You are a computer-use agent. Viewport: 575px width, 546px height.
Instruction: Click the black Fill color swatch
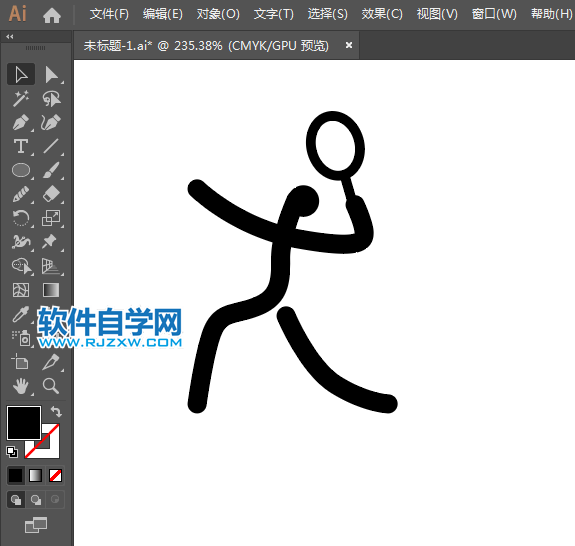point(24,423)
